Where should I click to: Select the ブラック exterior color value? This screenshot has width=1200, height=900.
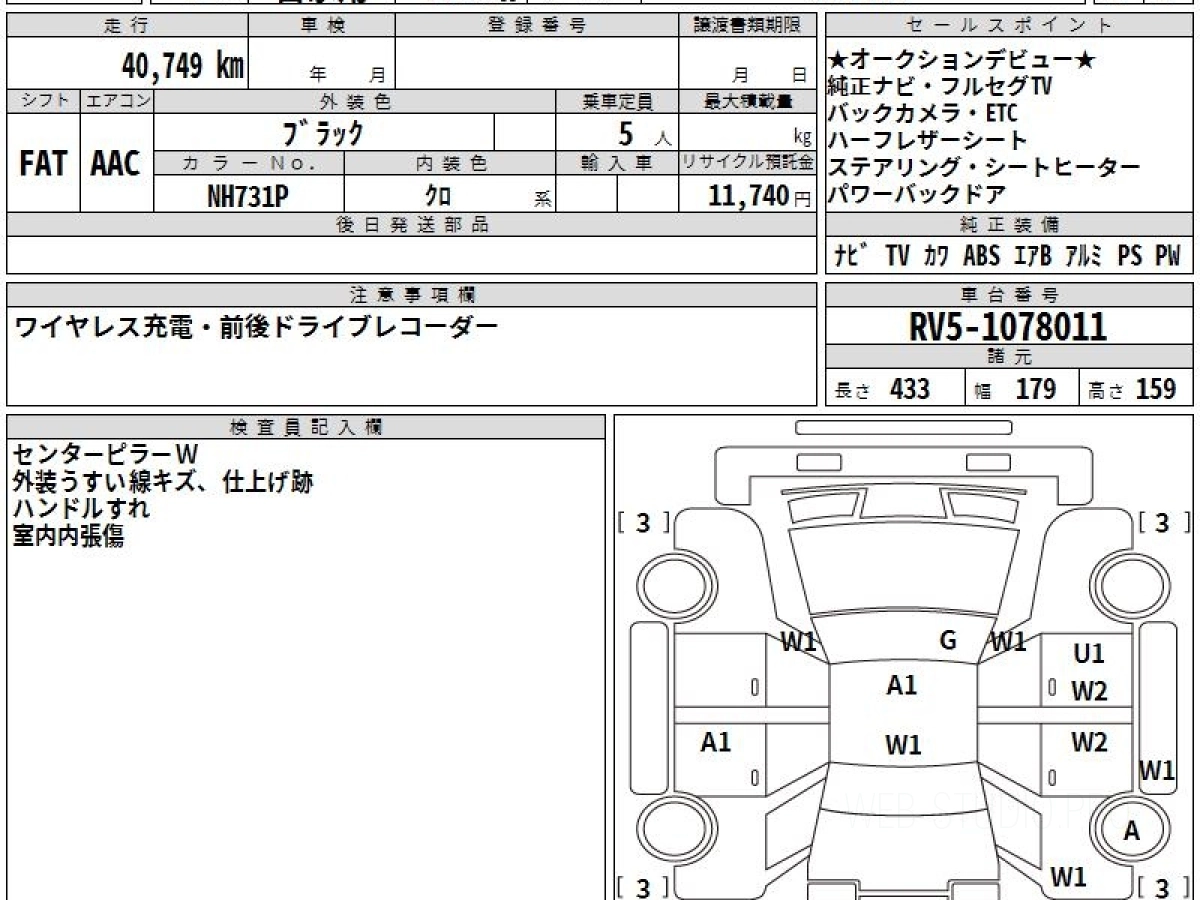[324, 132]
